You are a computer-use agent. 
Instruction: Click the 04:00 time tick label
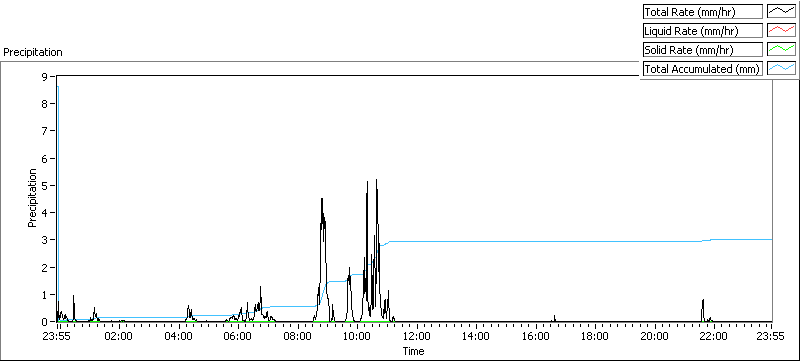tap(178, 336)
